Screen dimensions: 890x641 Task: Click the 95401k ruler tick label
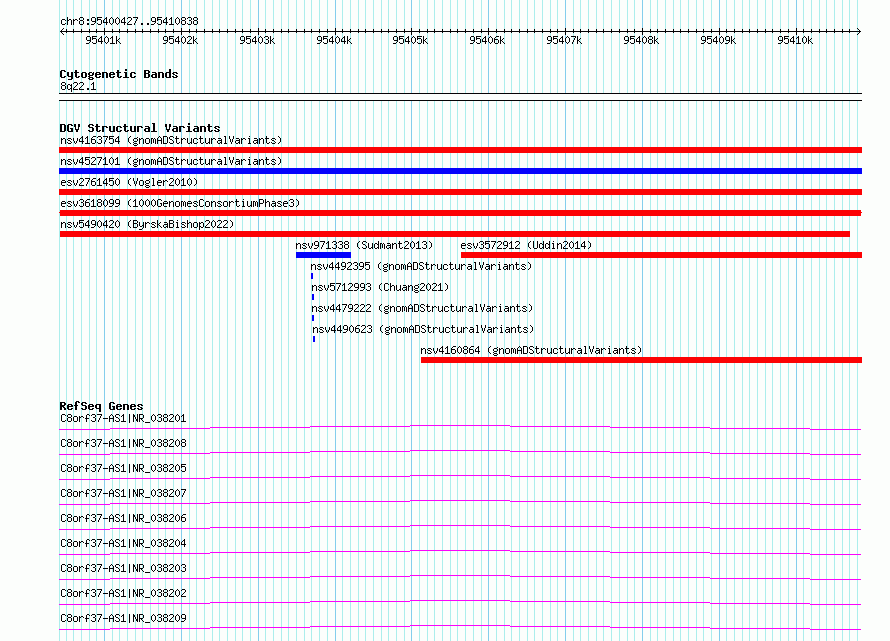click(103, 40)
